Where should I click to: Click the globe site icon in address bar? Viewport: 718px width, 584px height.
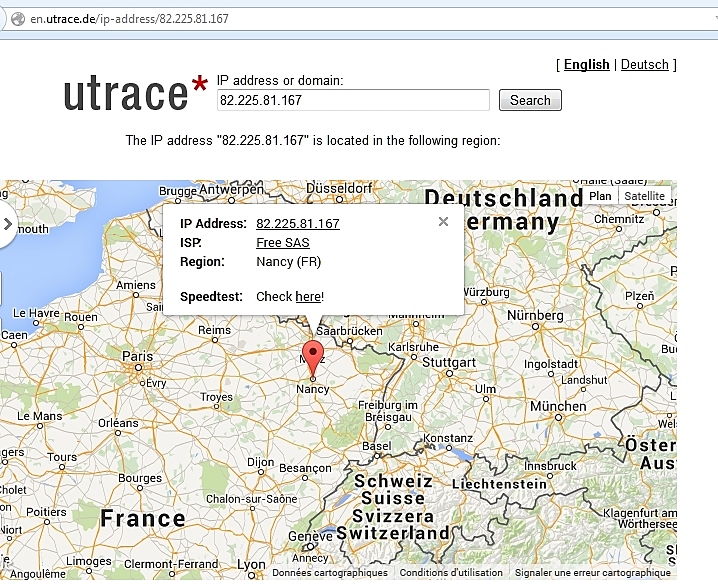point(17,19)
